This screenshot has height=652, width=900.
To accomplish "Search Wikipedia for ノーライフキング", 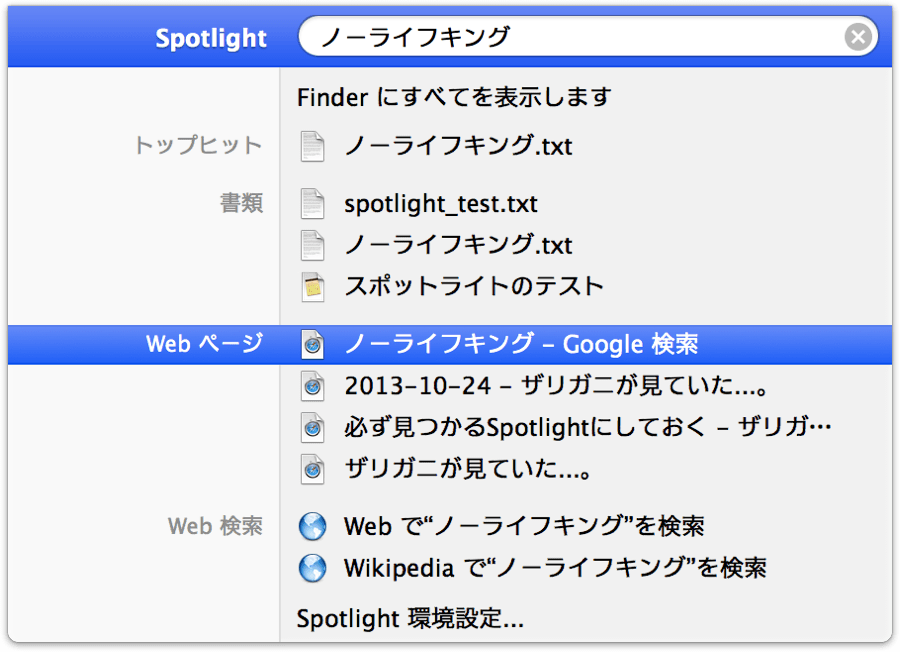I will (554, 568).
